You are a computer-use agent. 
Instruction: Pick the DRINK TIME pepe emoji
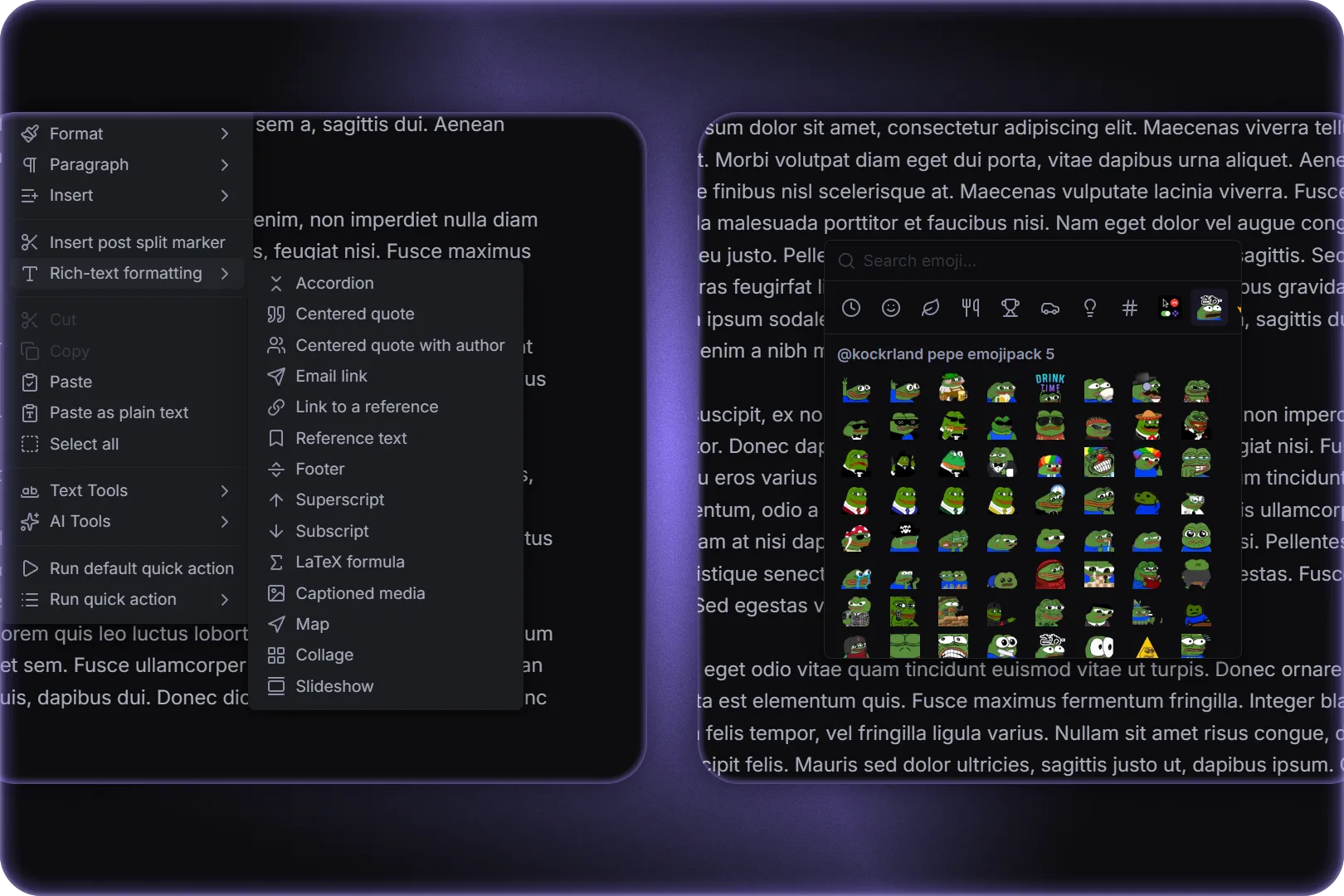pos(1050,388)
